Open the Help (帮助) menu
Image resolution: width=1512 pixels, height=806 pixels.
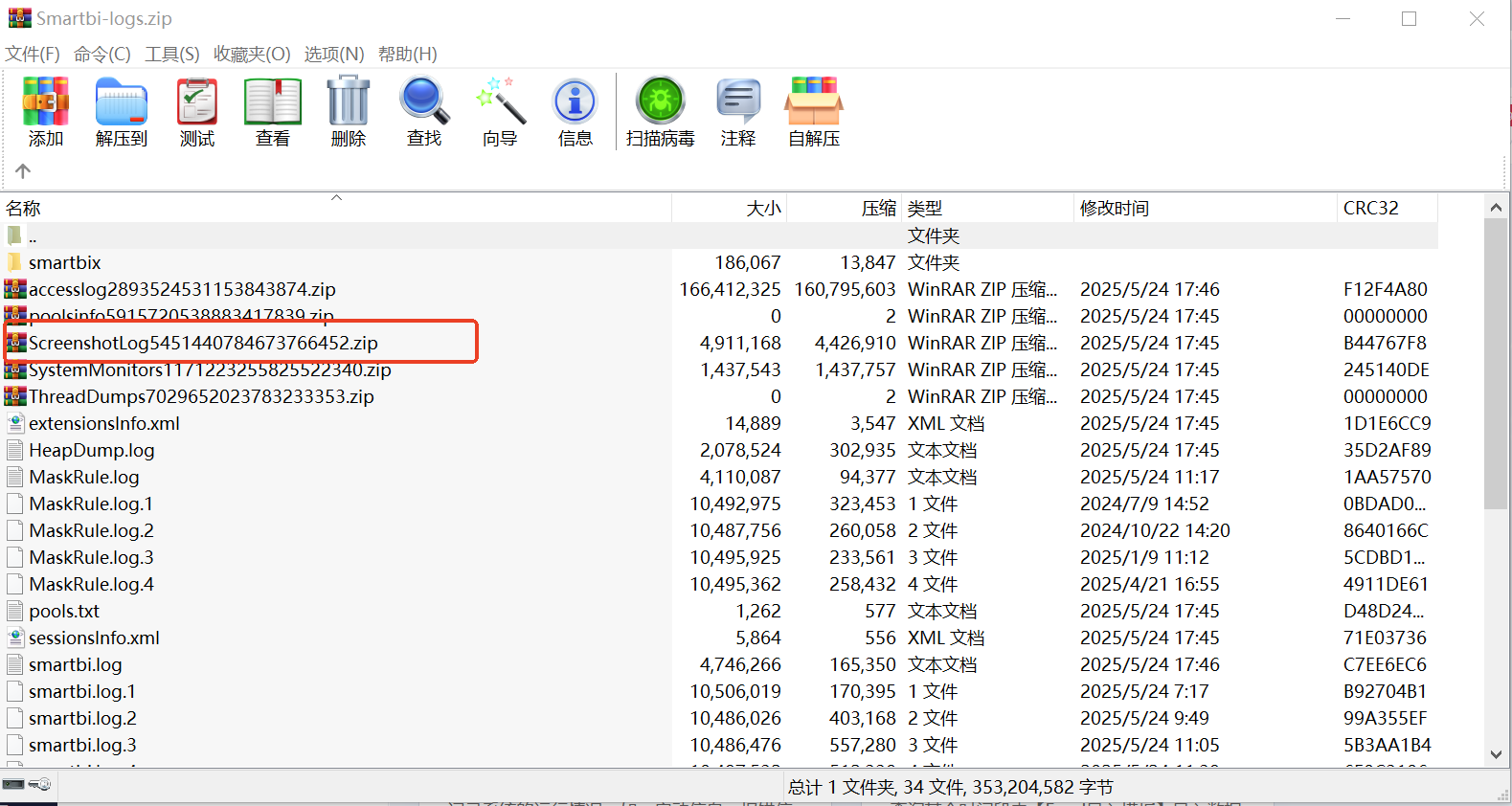click(408, 55)
